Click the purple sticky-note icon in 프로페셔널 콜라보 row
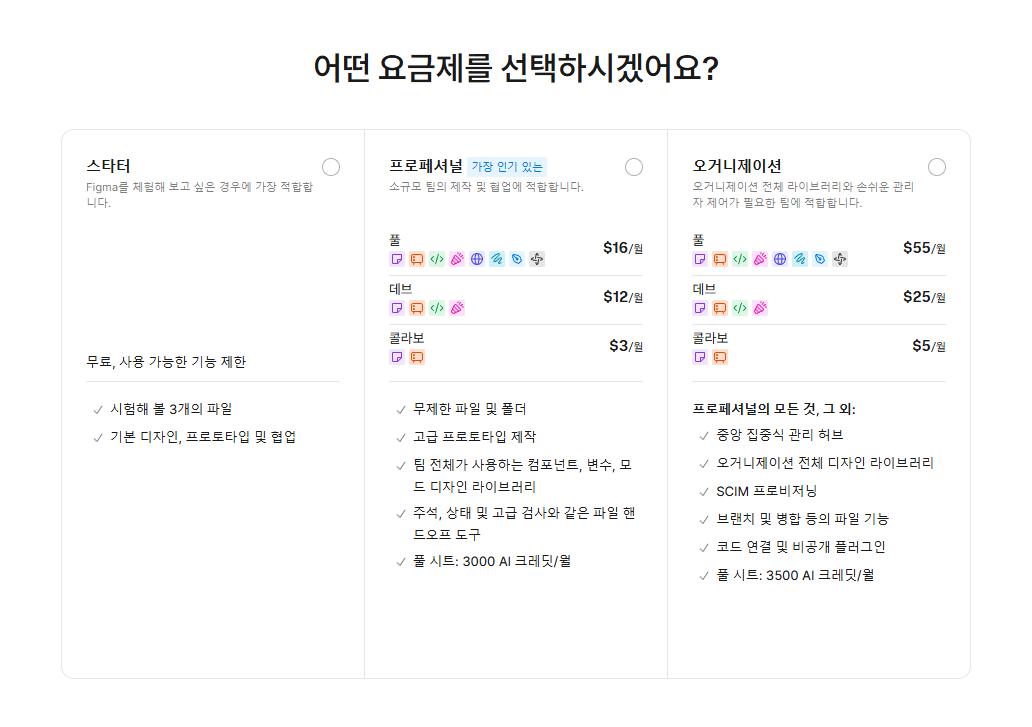 (397, 357)
